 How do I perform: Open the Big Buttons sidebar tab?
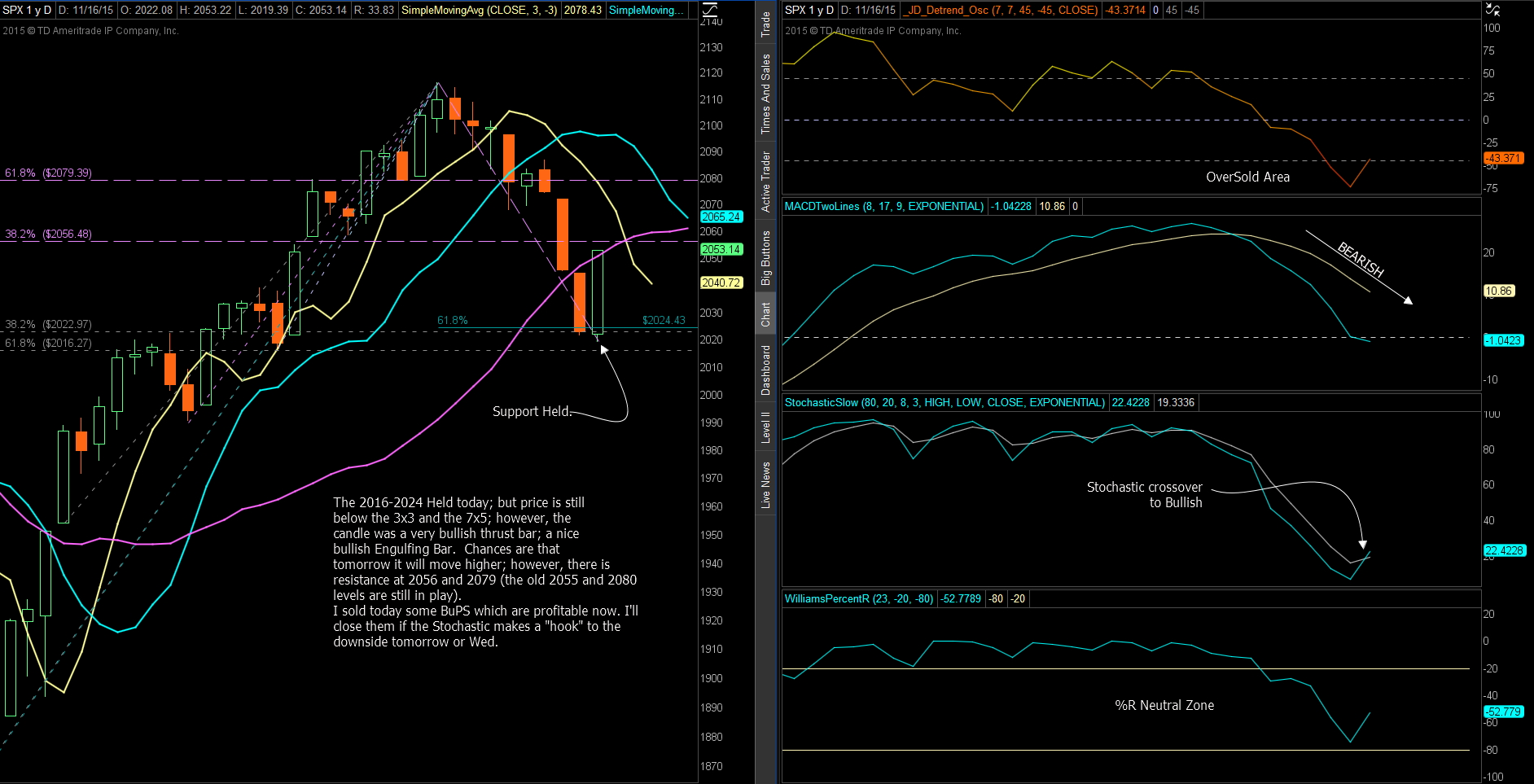765,257
